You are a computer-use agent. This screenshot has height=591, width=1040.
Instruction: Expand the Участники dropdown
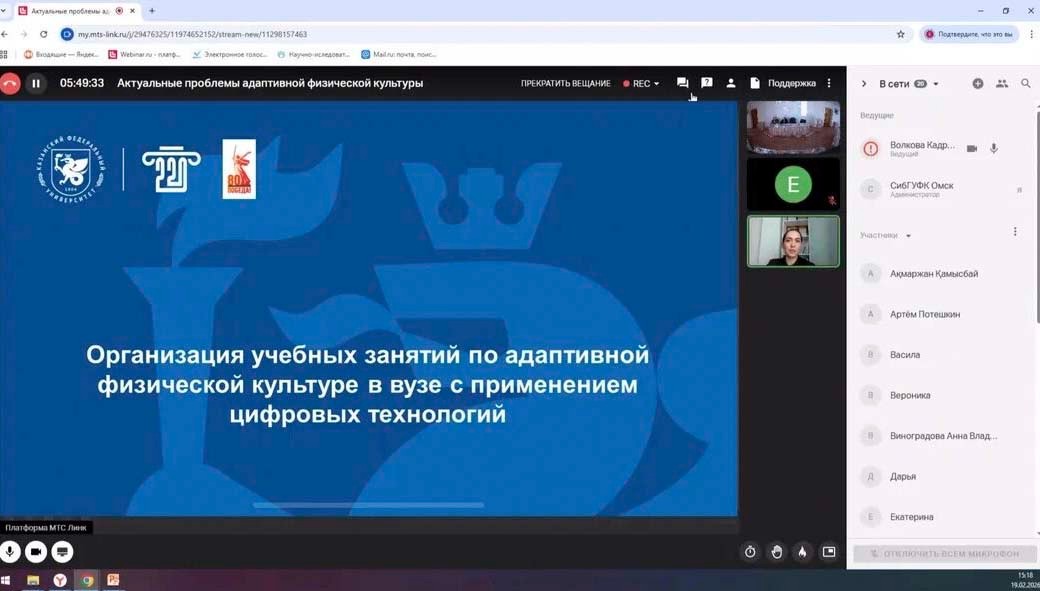(x=907, y=235)
